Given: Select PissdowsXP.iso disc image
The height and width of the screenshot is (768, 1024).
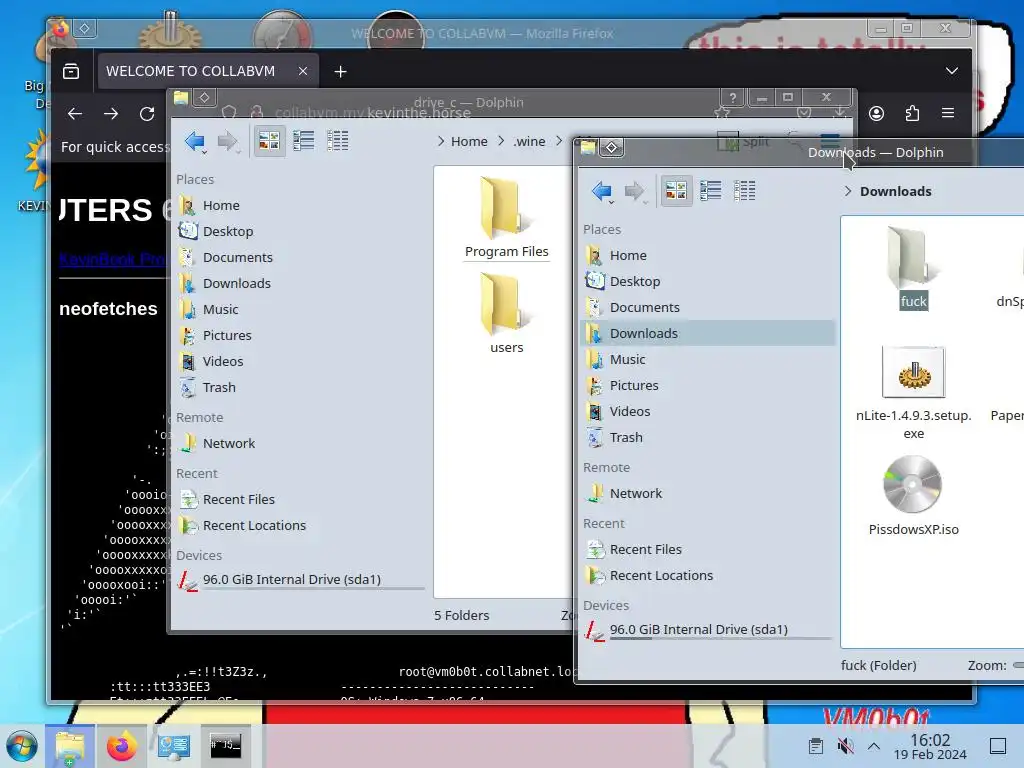Looking at the screenshot, I should 913,496.
